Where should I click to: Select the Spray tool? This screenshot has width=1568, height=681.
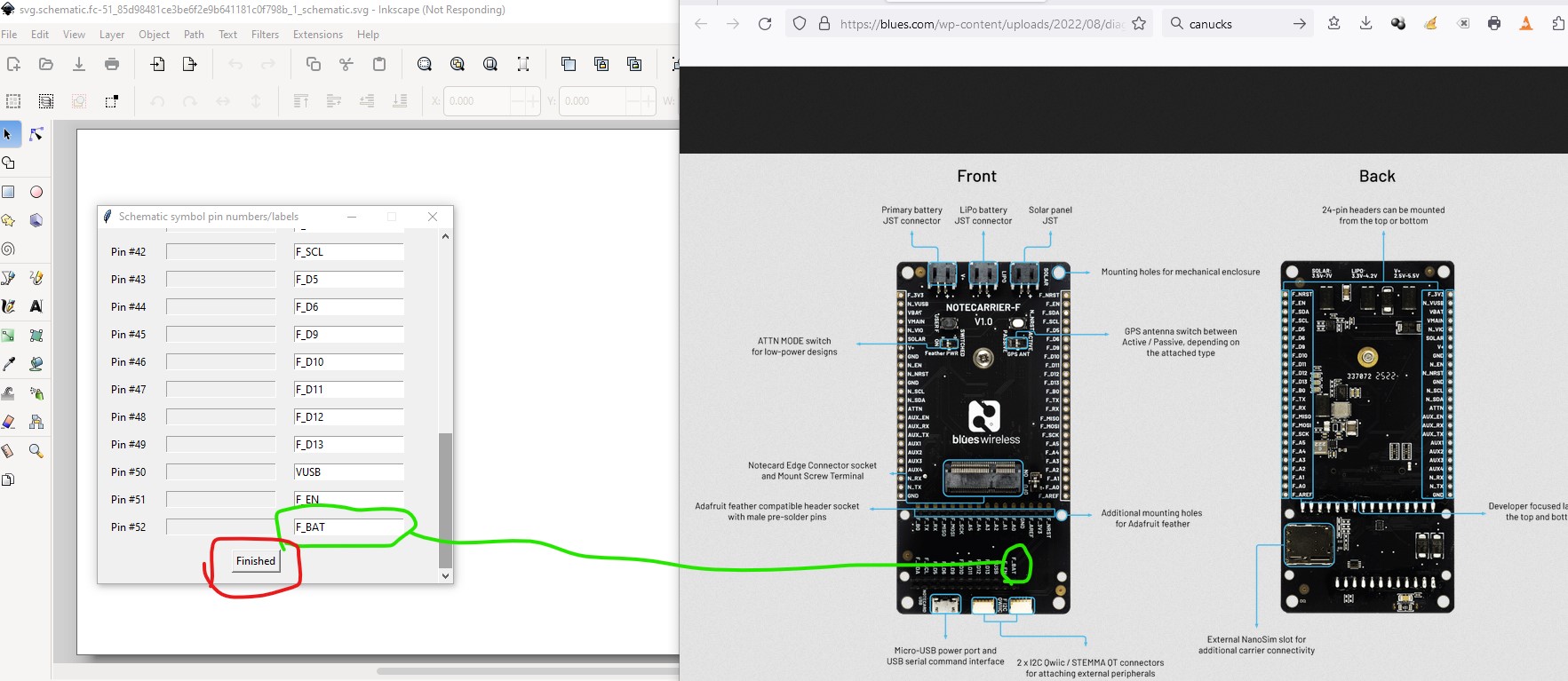[x=36, y=393]
